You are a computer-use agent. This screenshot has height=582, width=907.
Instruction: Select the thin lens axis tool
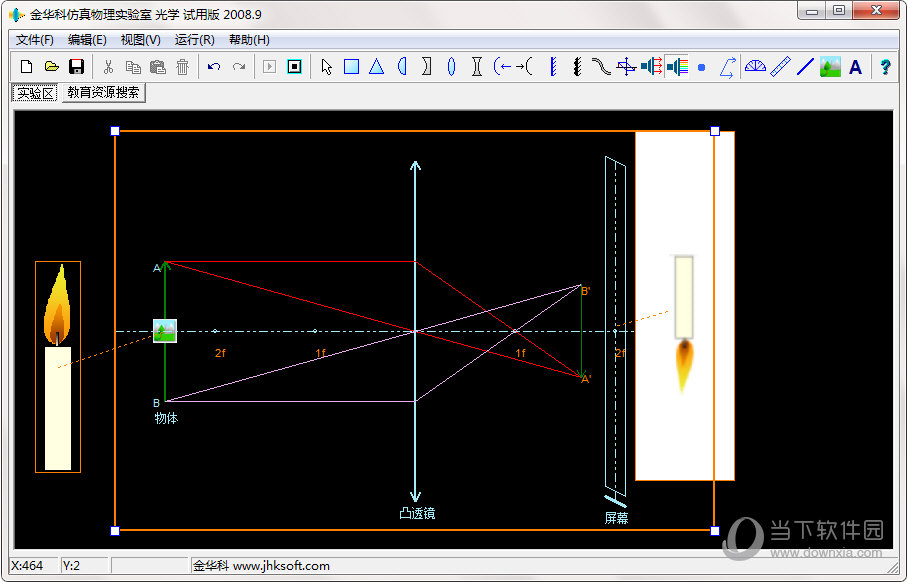(x=626, y=67)
